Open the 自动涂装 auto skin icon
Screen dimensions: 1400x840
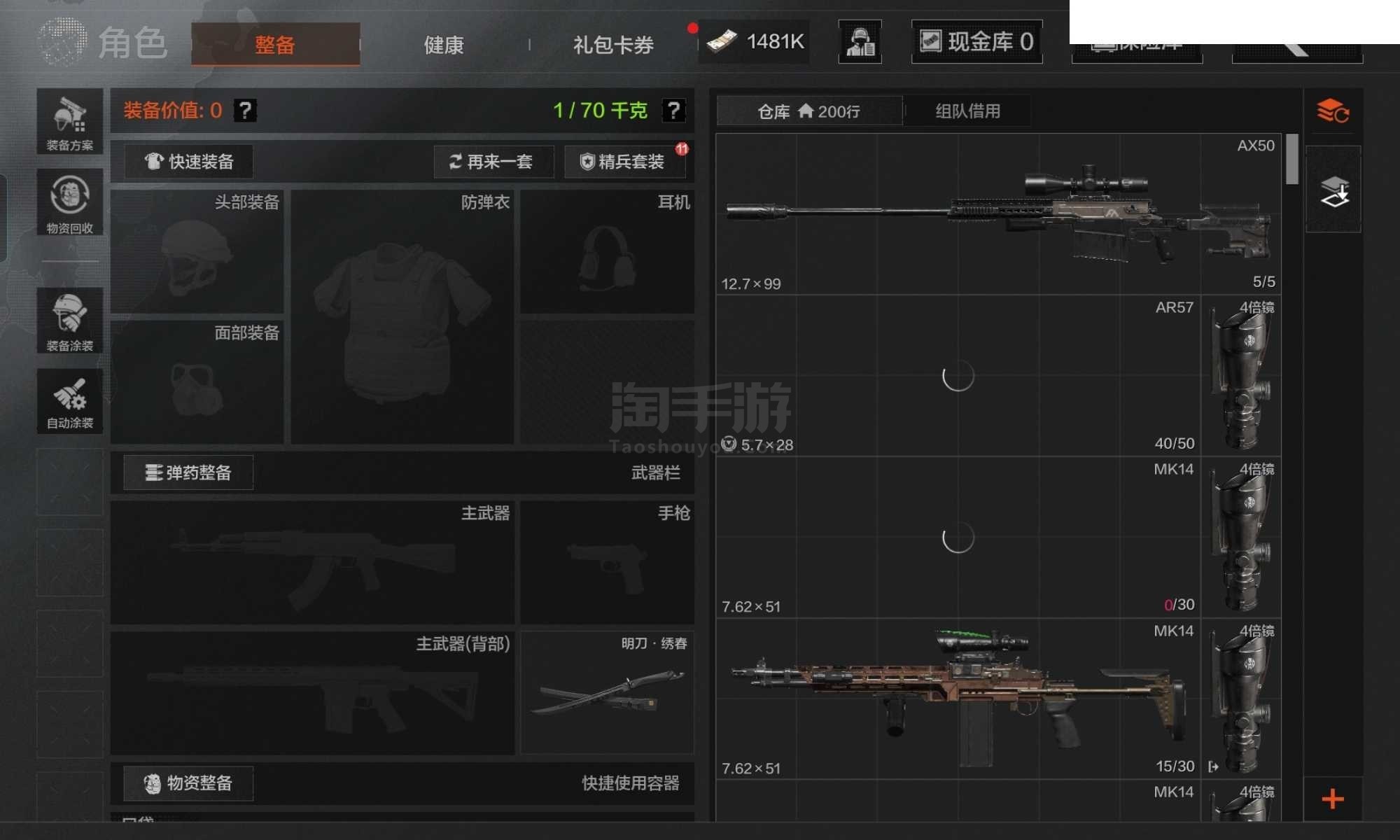click(69, 402)
